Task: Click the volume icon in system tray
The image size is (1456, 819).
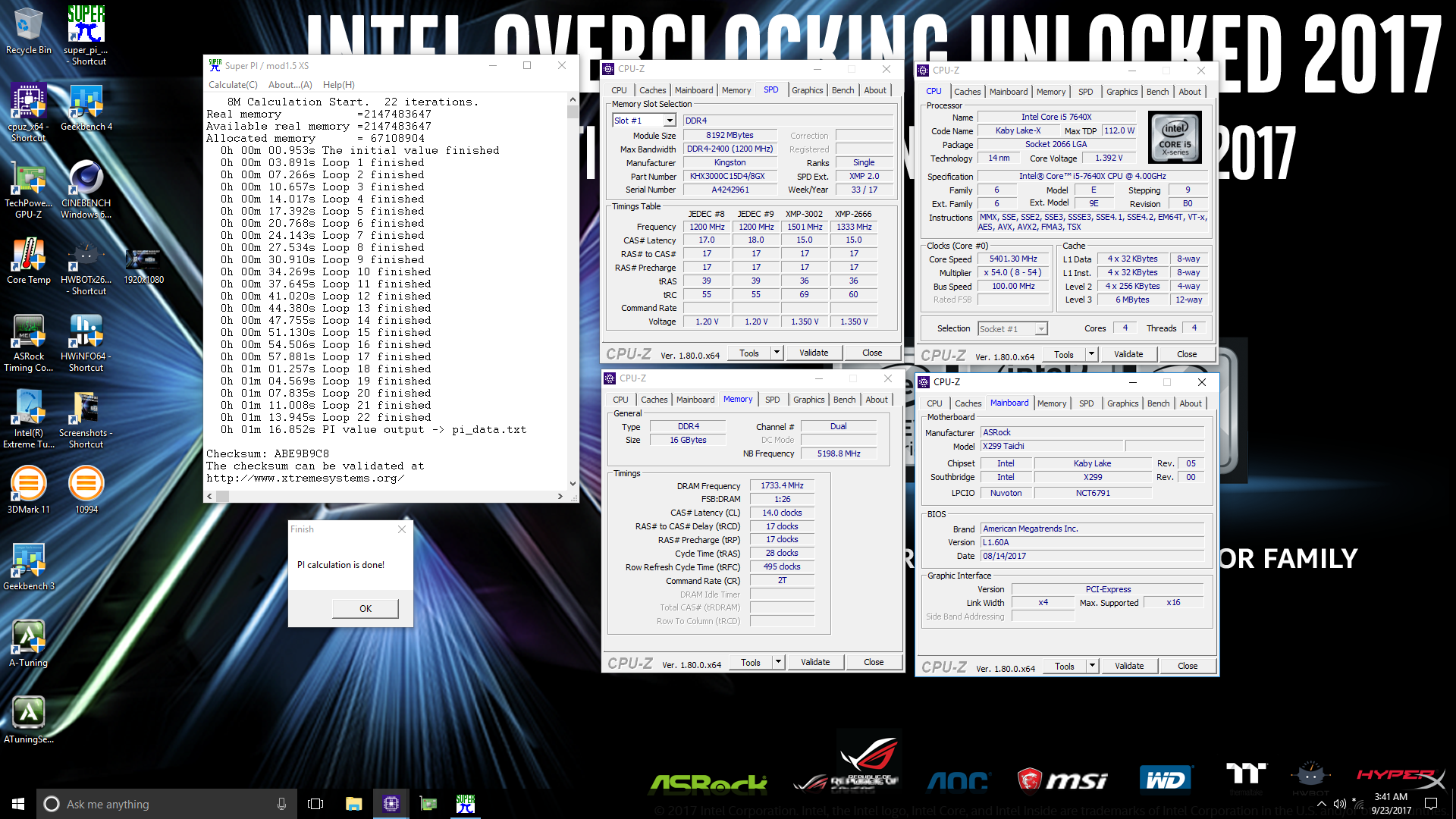Action: point(1339,804)
